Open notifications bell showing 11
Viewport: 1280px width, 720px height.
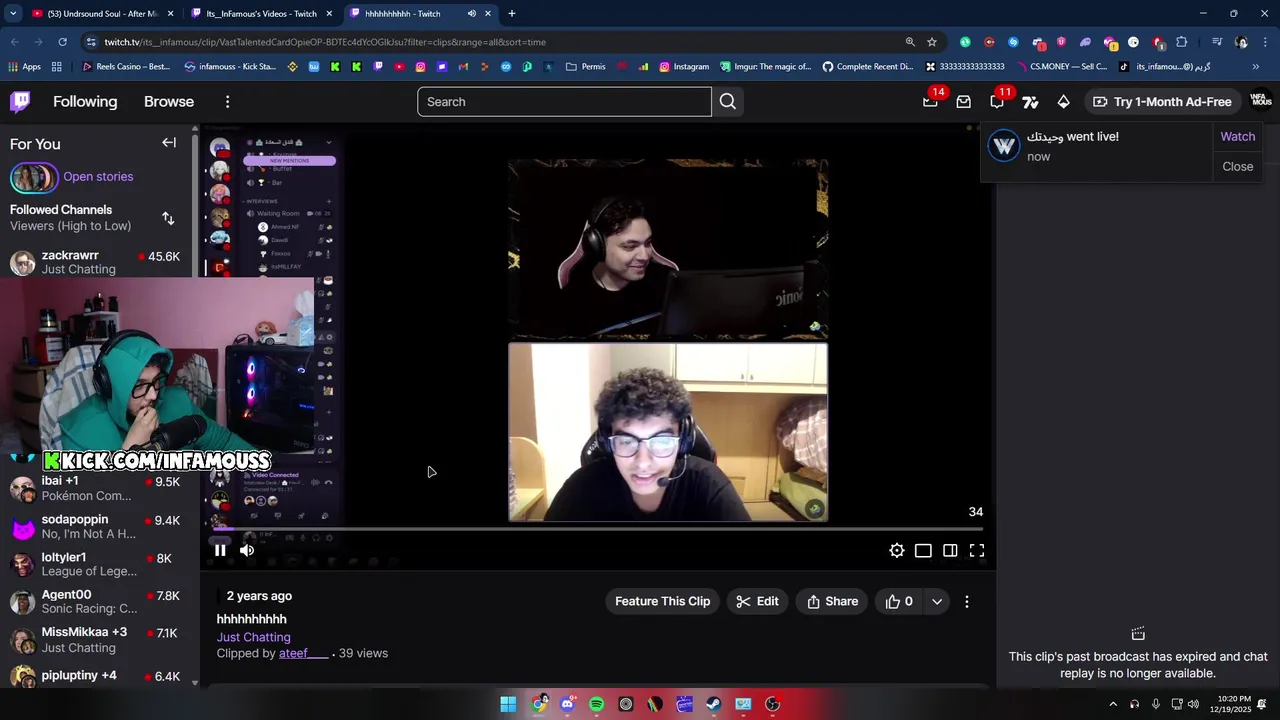[x=997, y=101]
